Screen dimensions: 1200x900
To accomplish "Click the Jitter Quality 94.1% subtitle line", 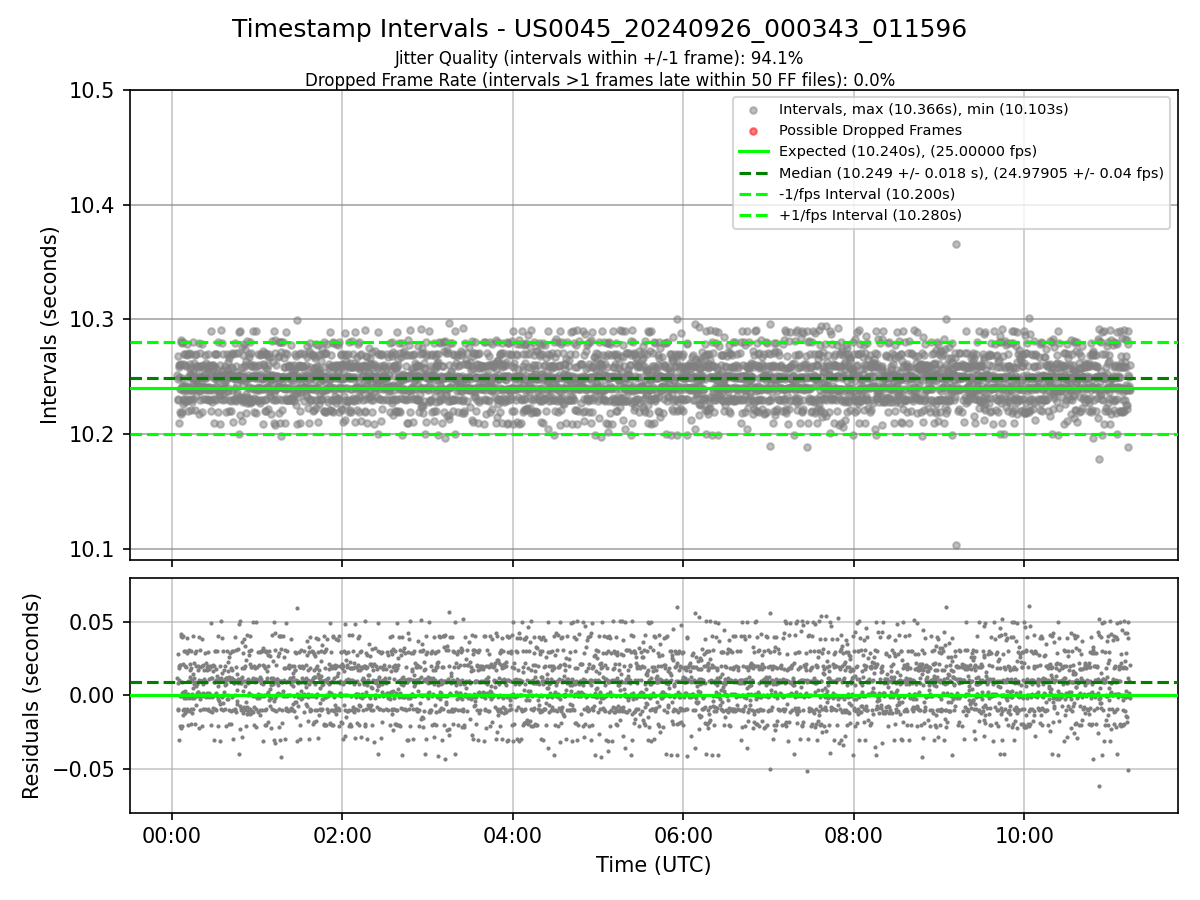I will point(599,59).
